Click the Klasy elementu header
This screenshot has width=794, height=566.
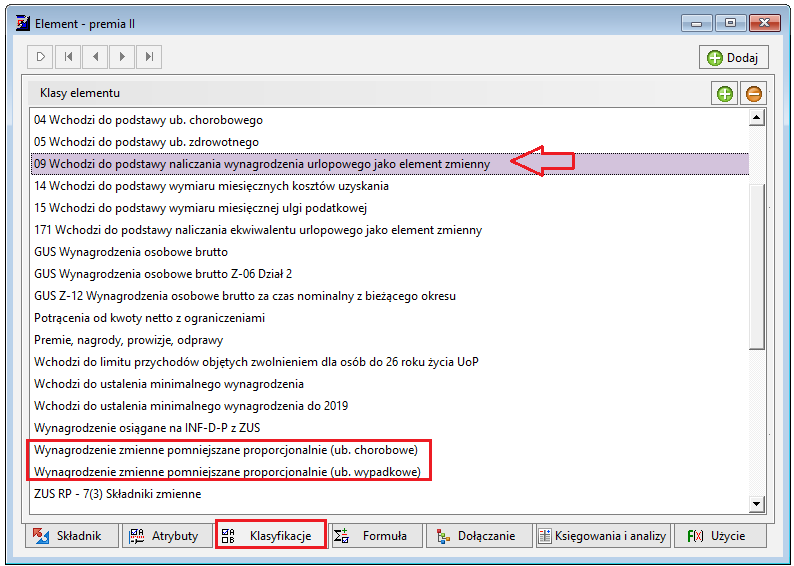80,93
